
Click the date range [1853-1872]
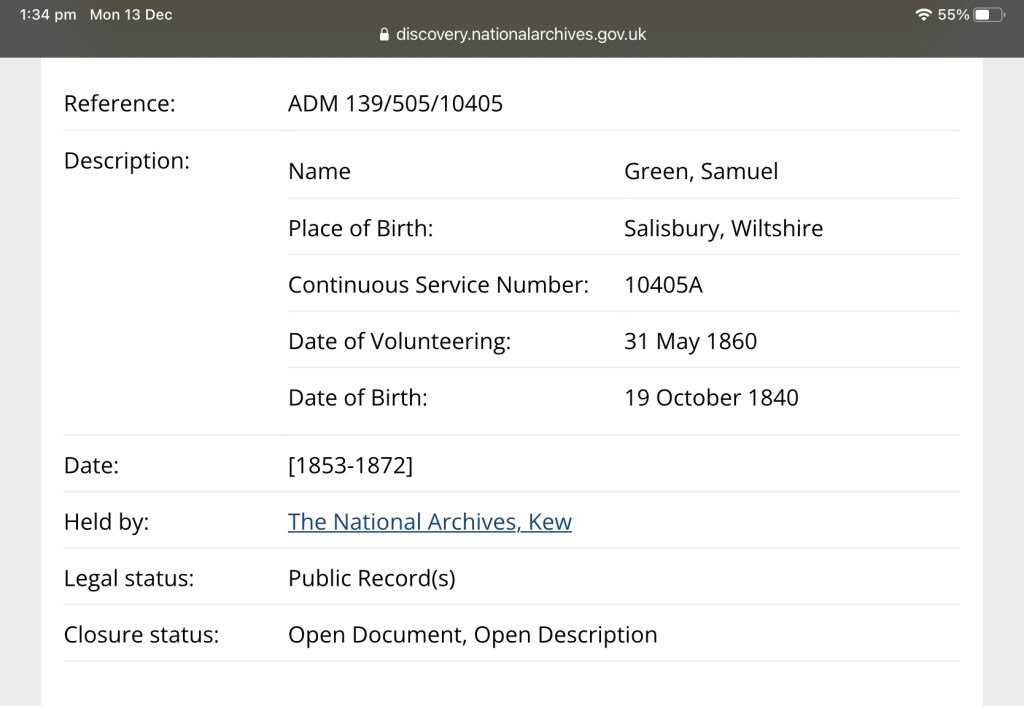click(349, 465)
